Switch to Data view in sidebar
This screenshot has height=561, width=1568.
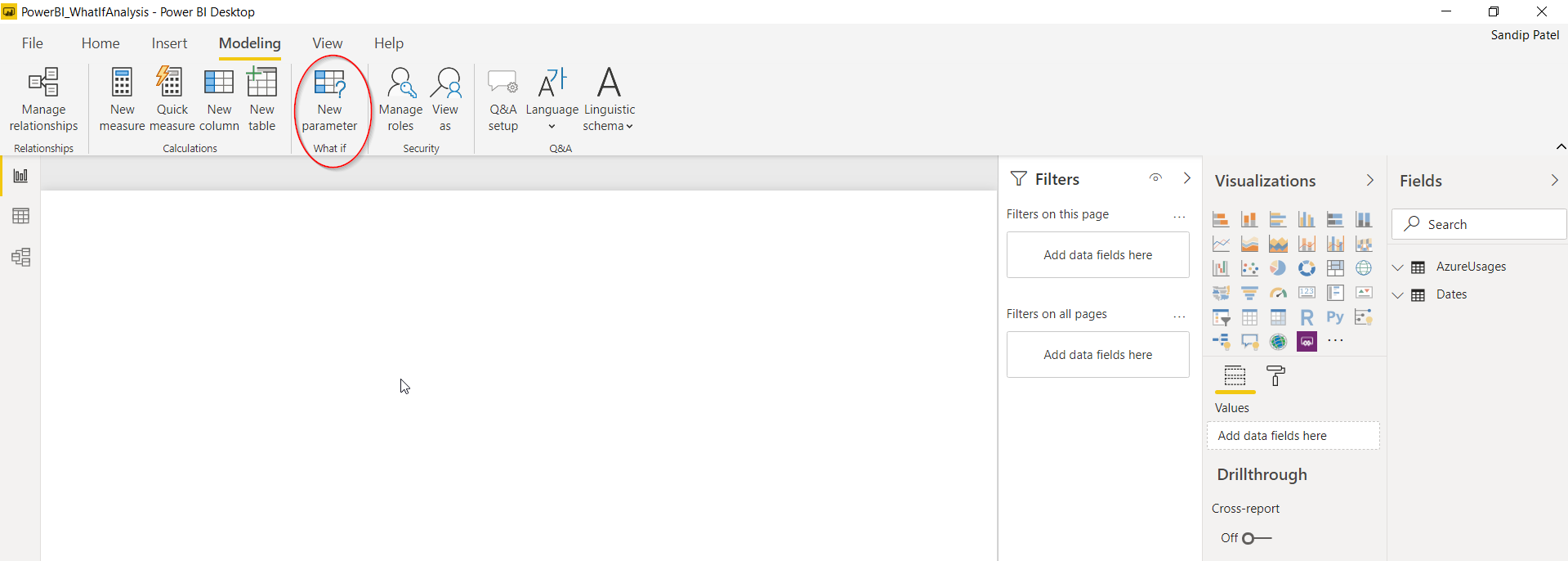20,216
